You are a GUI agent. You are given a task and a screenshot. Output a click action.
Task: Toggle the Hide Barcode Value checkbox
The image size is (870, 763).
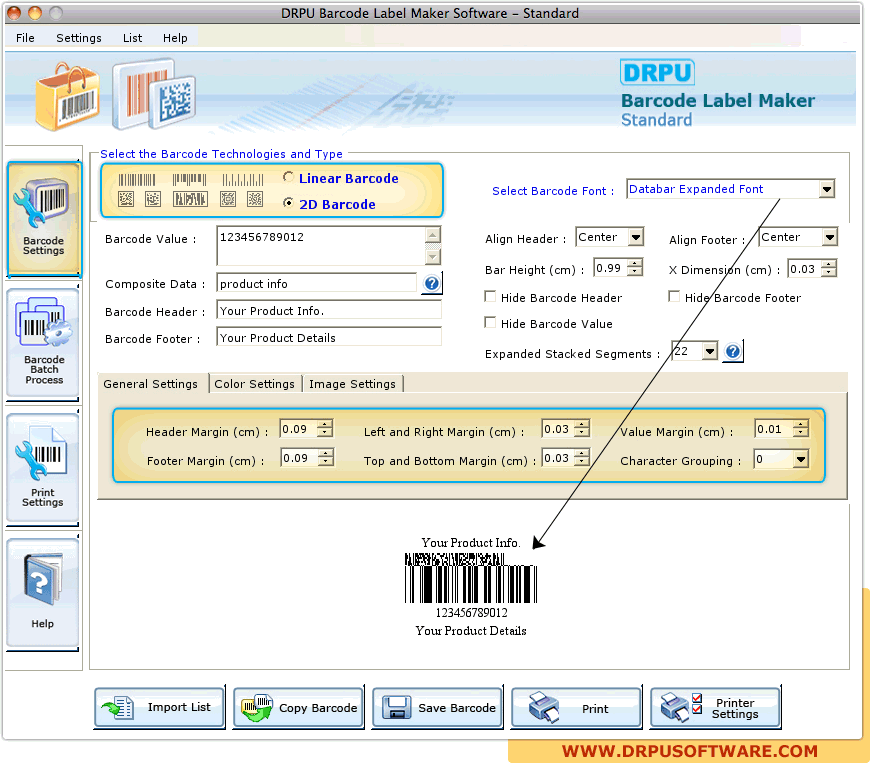pos(490,323)
